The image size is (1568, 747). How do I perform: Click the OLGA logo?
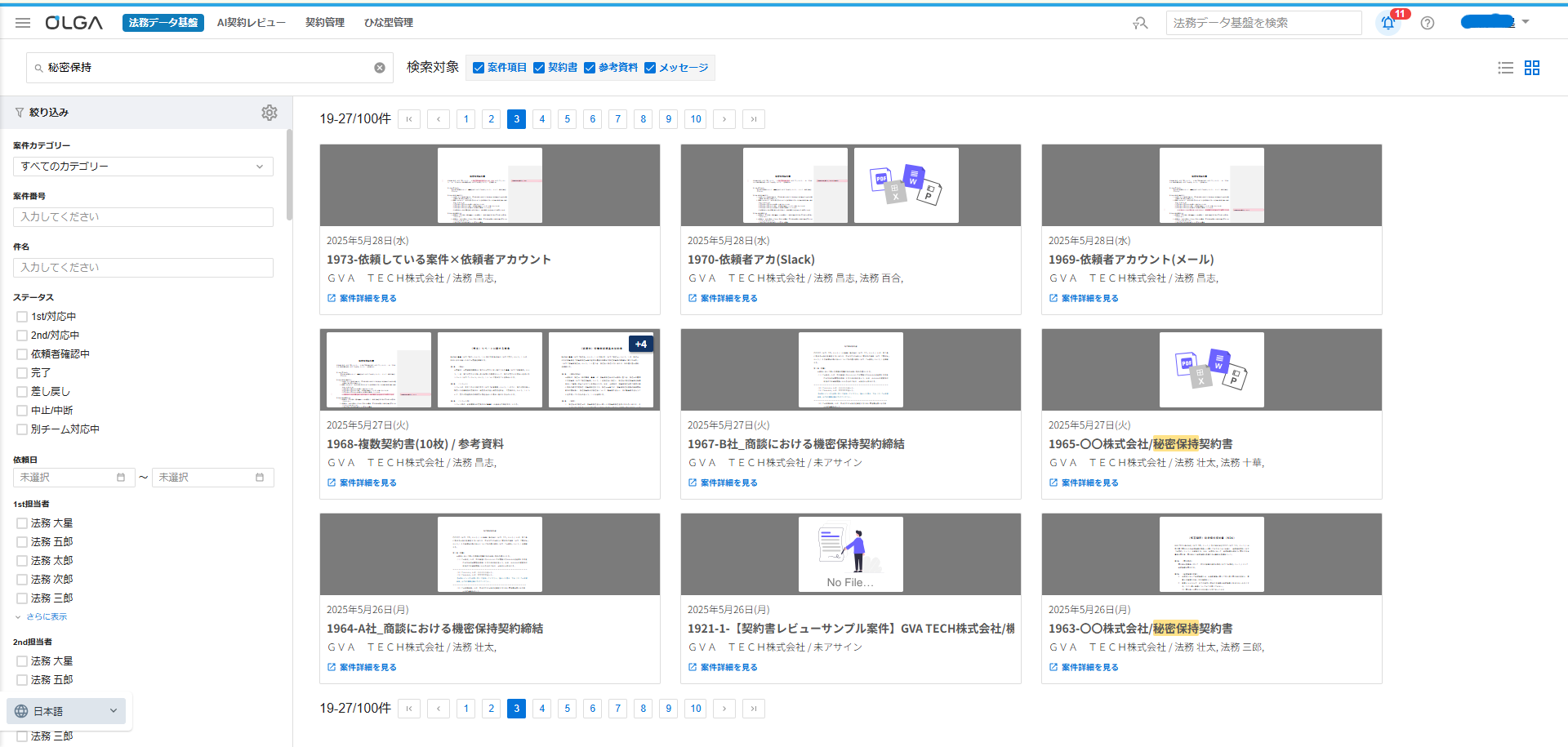coord(74,23)
